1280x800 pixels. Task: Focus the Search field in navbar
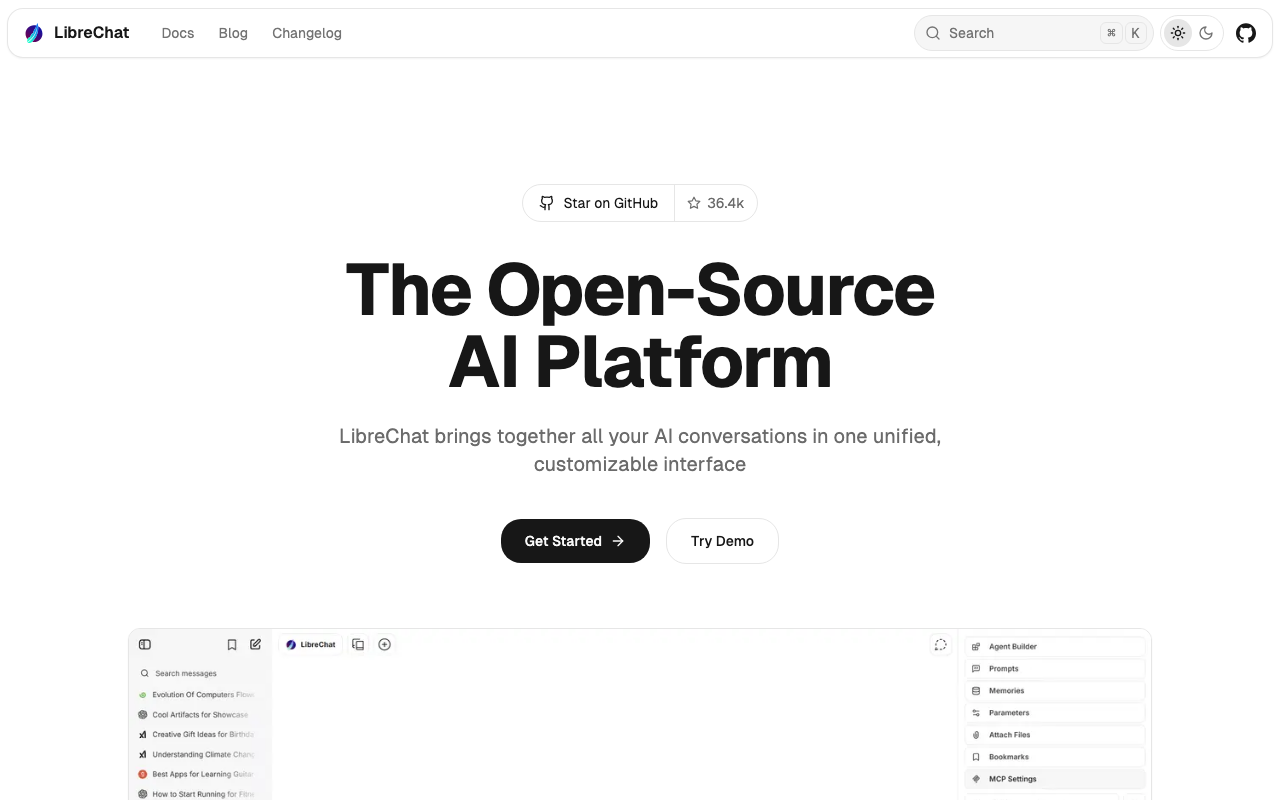(x=1033, y=33)
